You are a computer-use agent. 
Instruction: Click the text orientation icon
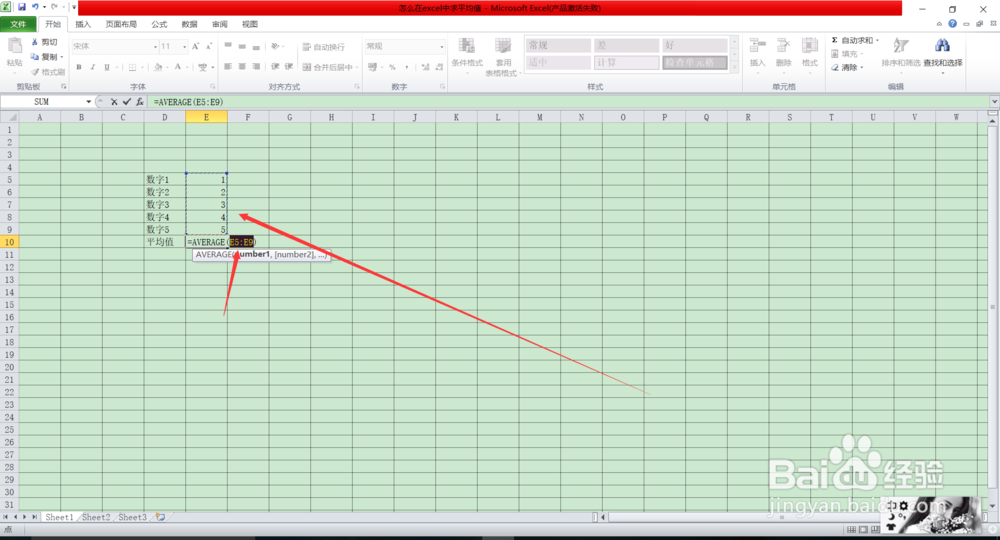click(x=276, y=46)
